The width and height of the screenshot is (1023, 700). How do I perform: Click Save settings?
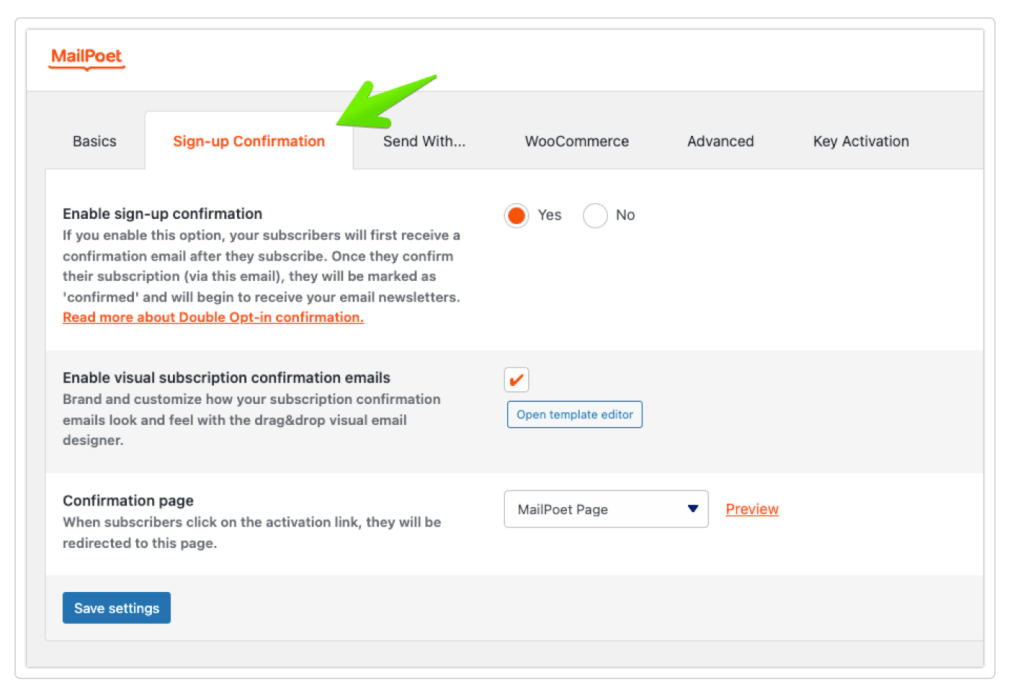(116, 607)
